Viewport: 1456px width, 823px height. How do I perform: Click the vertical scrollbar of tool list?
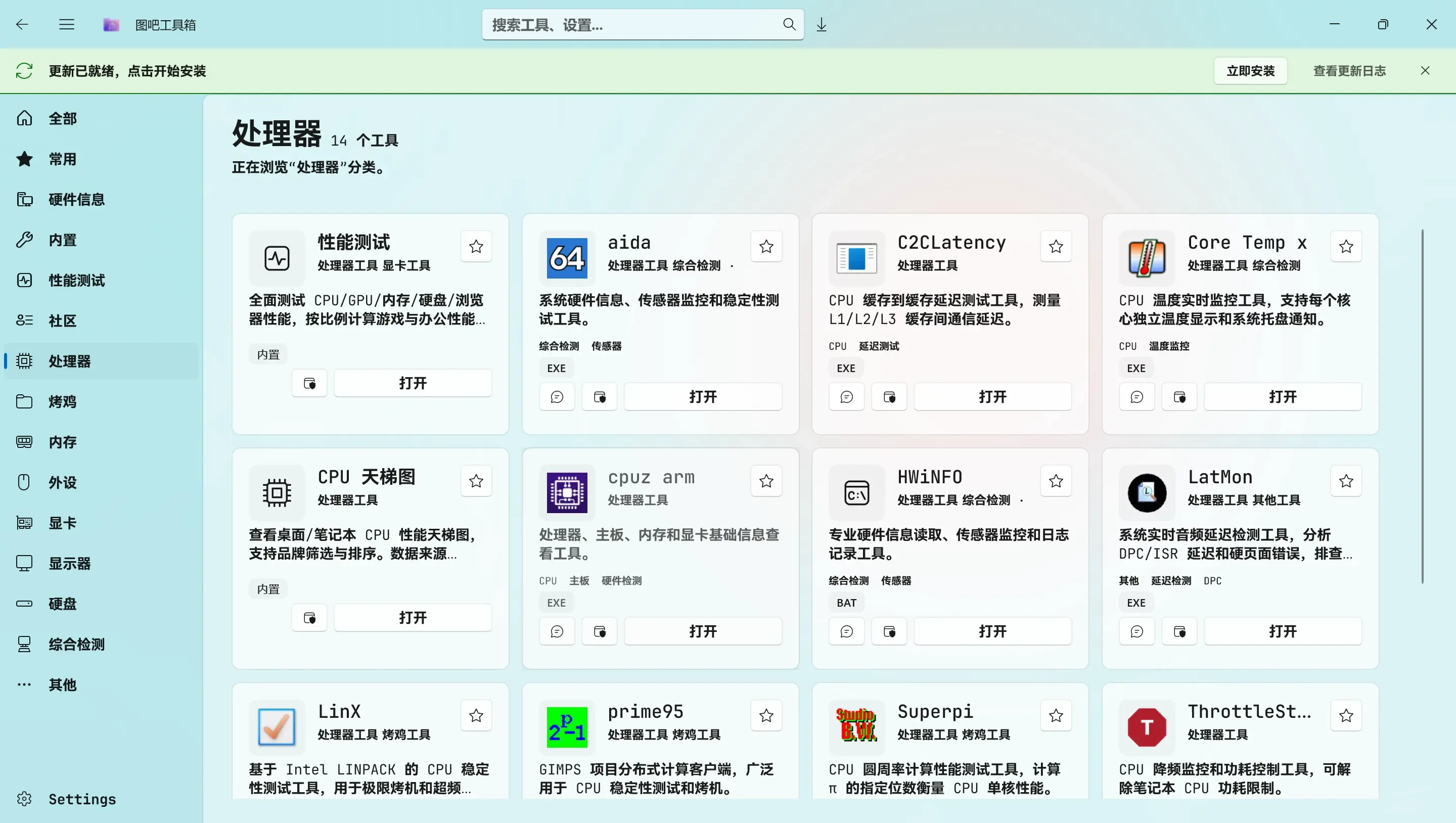(1422, 406)
